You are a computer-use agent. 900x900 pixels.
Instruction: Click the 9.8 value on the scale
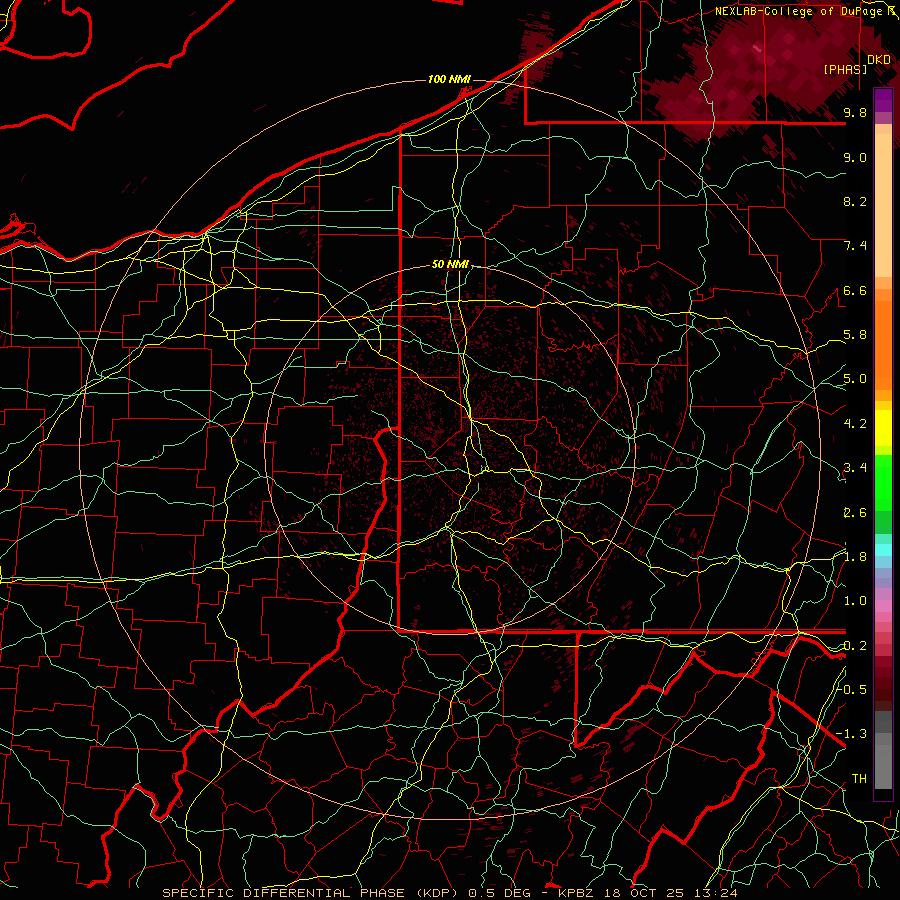pos(855,112)
